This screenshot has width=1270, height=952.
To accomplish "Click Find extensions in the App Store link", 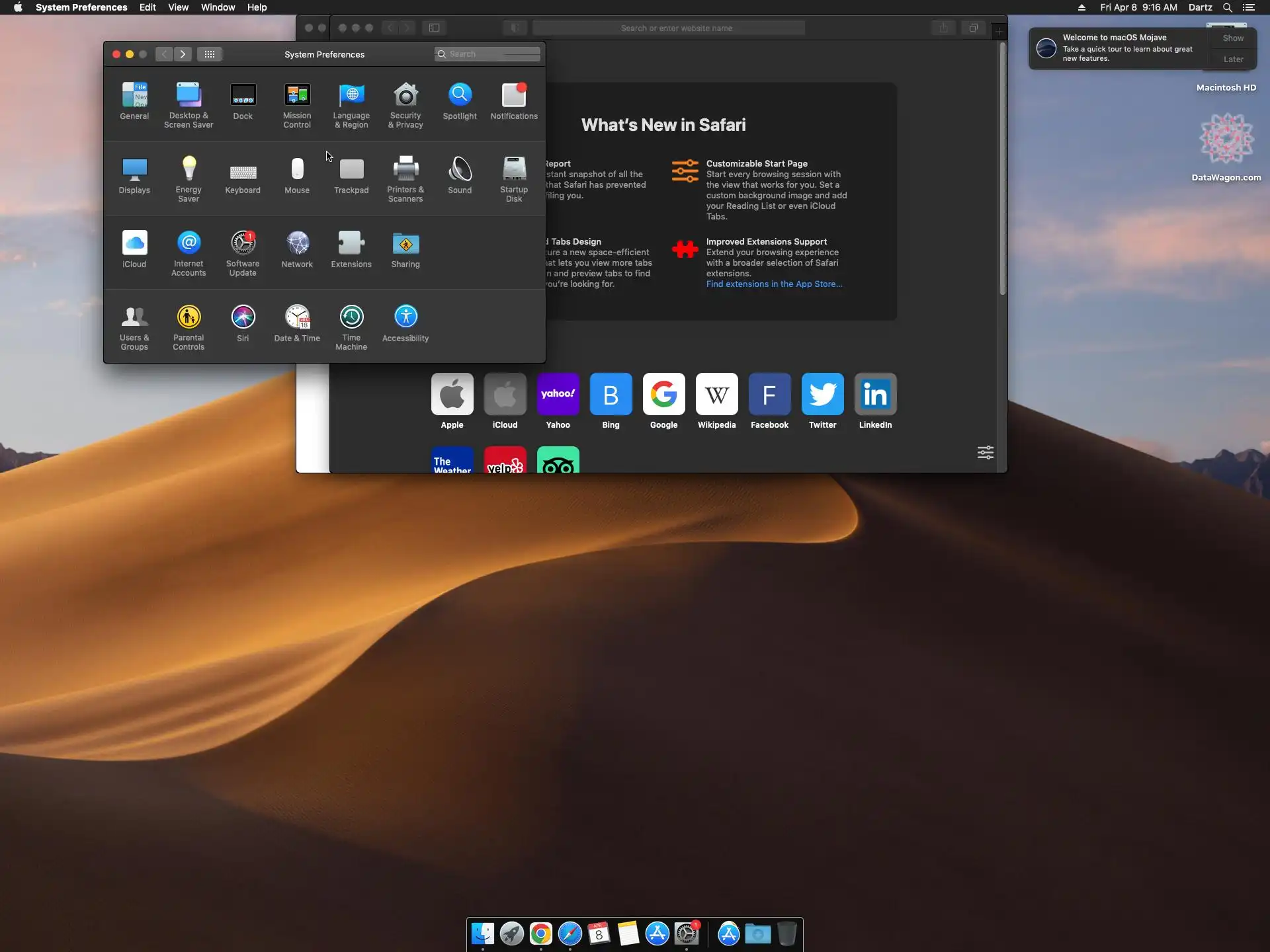I will click(774, 284).
